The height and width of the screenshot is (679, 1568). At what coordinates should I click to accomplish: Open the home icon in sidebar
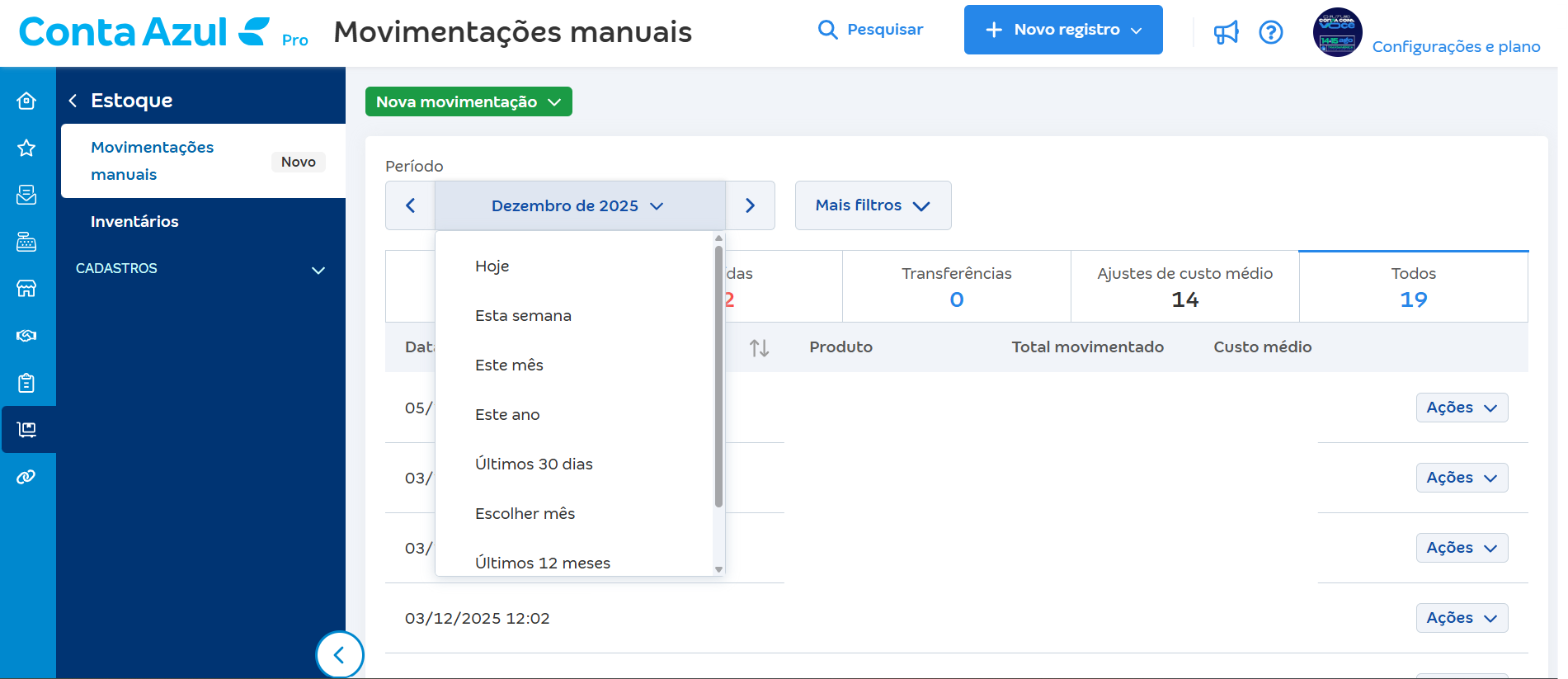click(26, 101)
